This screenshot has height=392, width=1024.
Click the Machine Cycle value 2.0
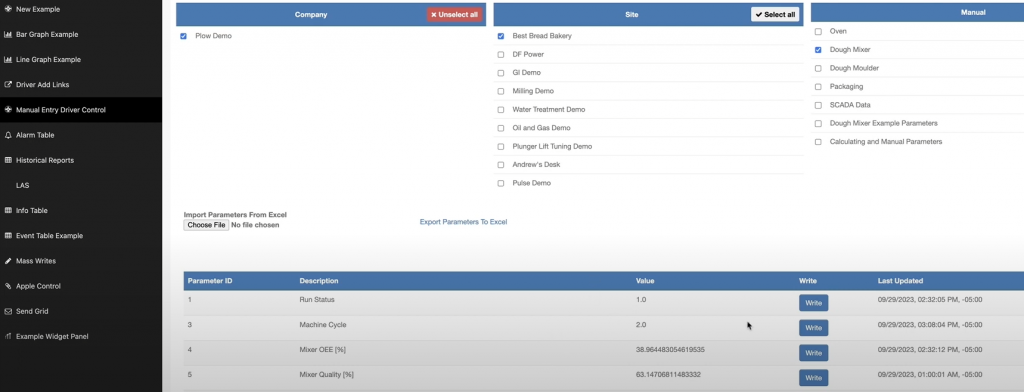641,325
